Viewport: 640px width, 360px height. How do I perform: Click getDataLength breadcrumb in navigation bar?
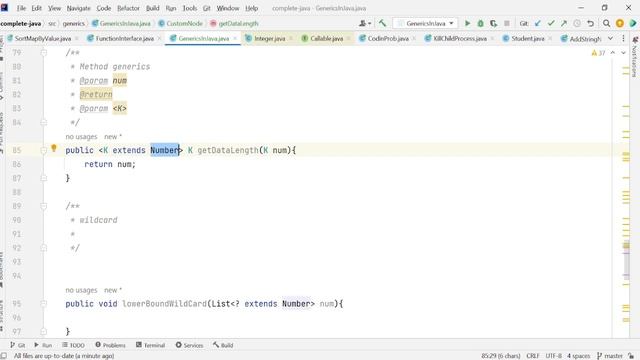234,24
